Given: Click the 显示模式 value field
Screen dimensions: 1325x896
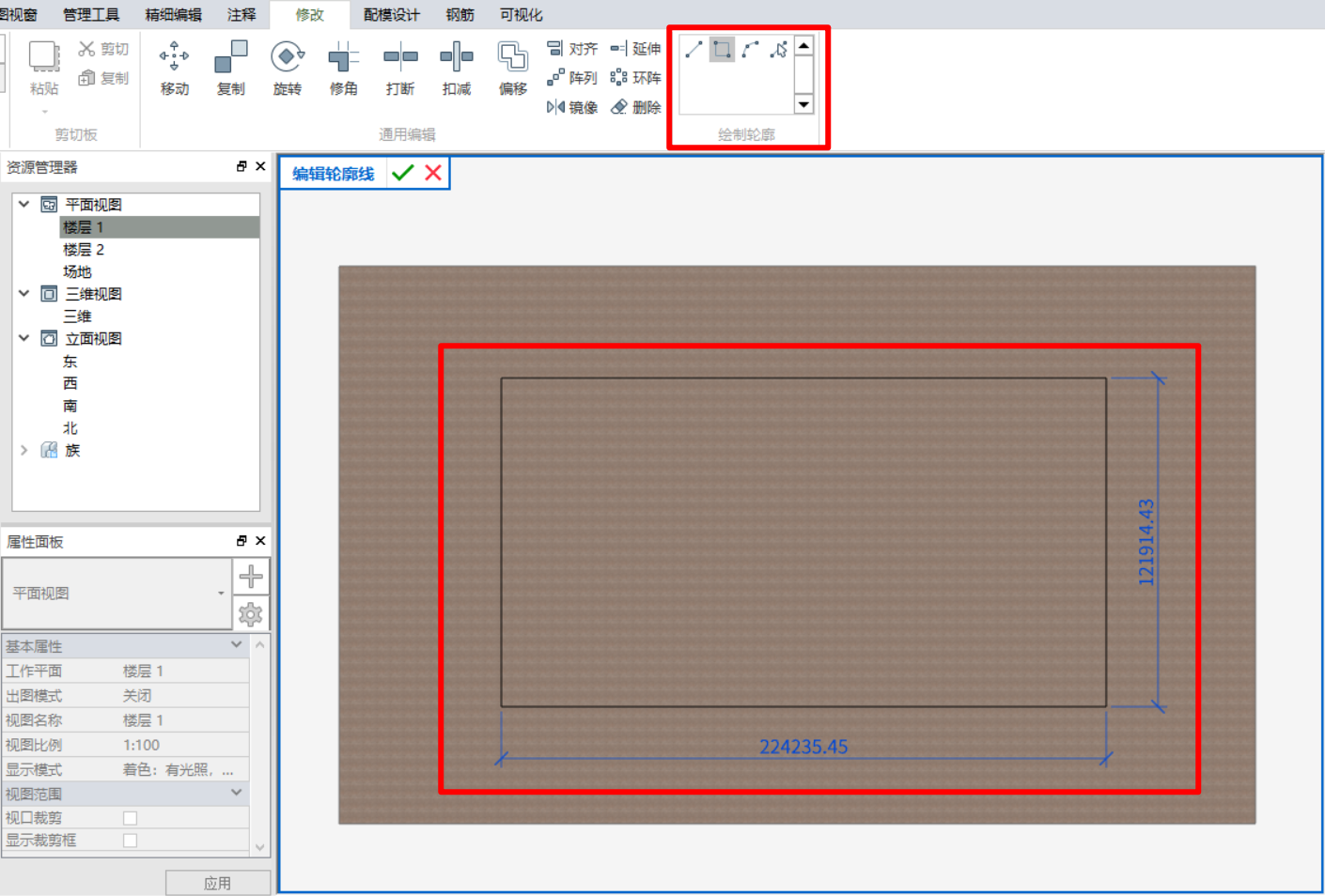Looking at the screenshot, I should pyautogui.click(x=185, y=769).
